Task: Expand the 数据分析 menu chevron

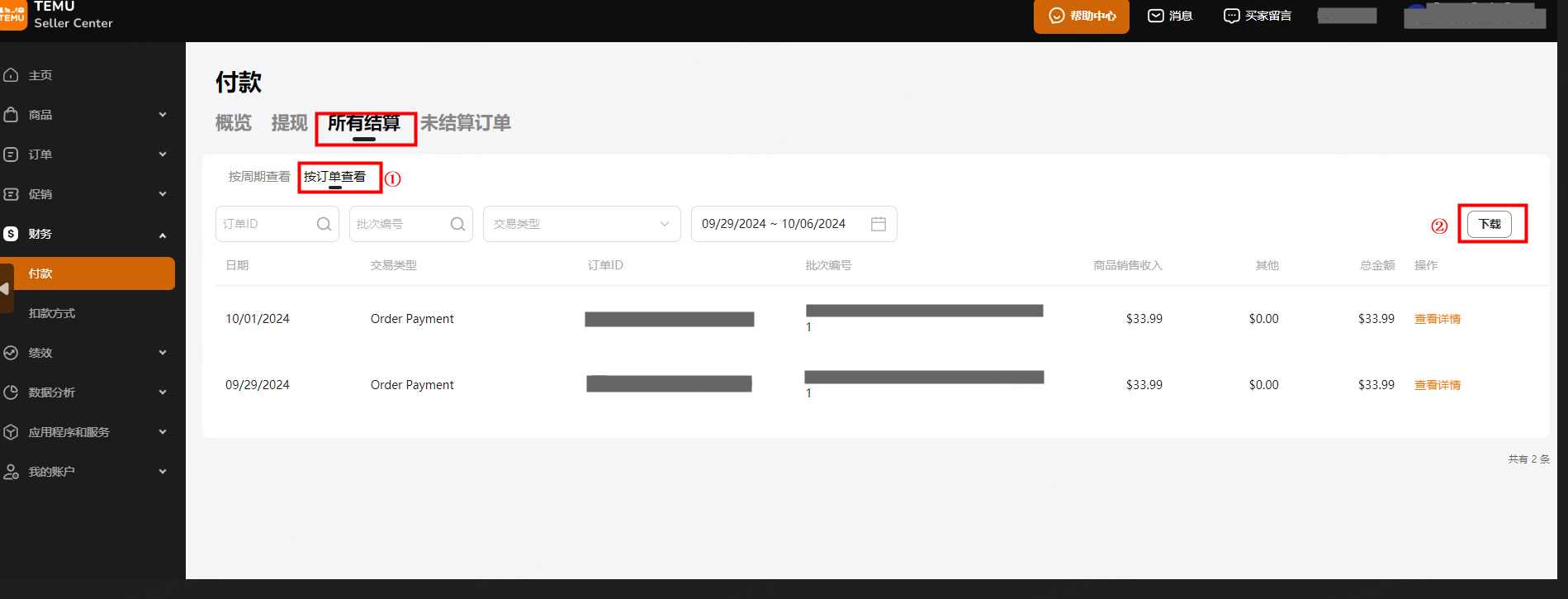Action: [x=163, y=392]
